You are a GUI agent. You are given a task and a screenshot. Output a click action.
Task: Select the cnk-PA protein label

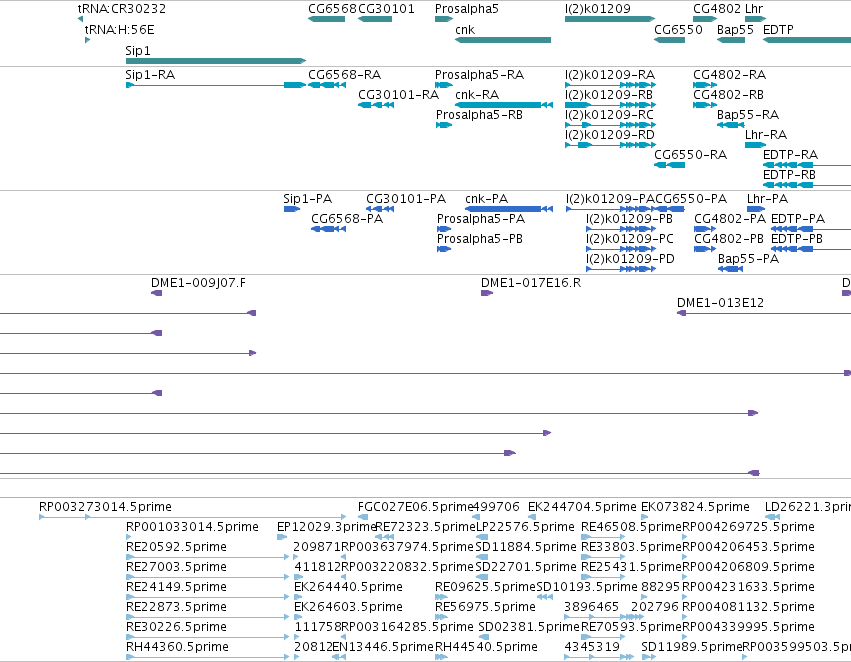486,199
